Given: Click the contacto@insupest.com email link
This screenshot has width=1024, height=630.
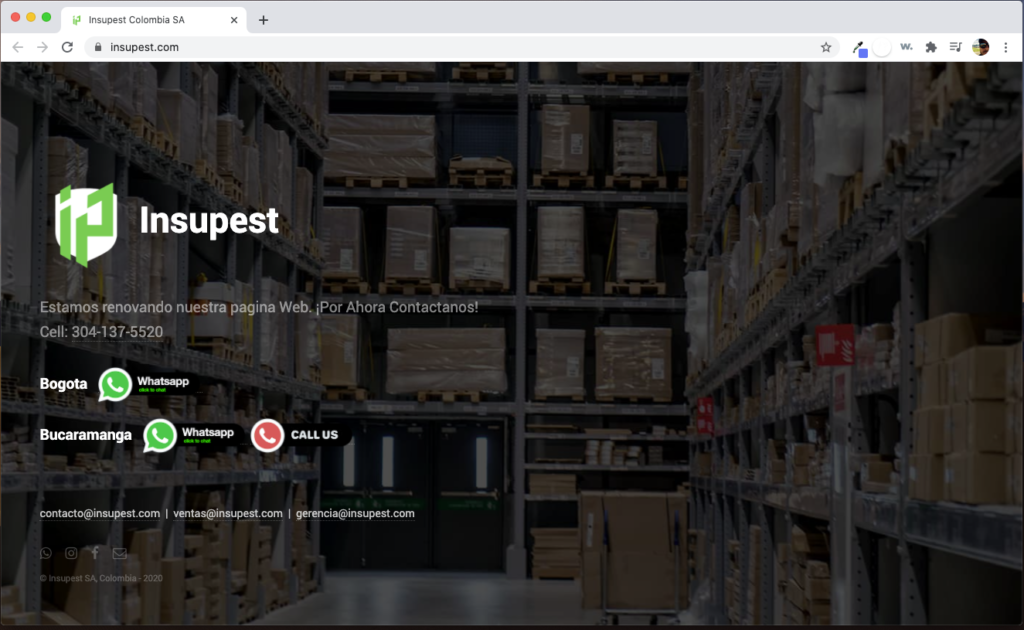Looking at the screenshot, I should (100, 513).
